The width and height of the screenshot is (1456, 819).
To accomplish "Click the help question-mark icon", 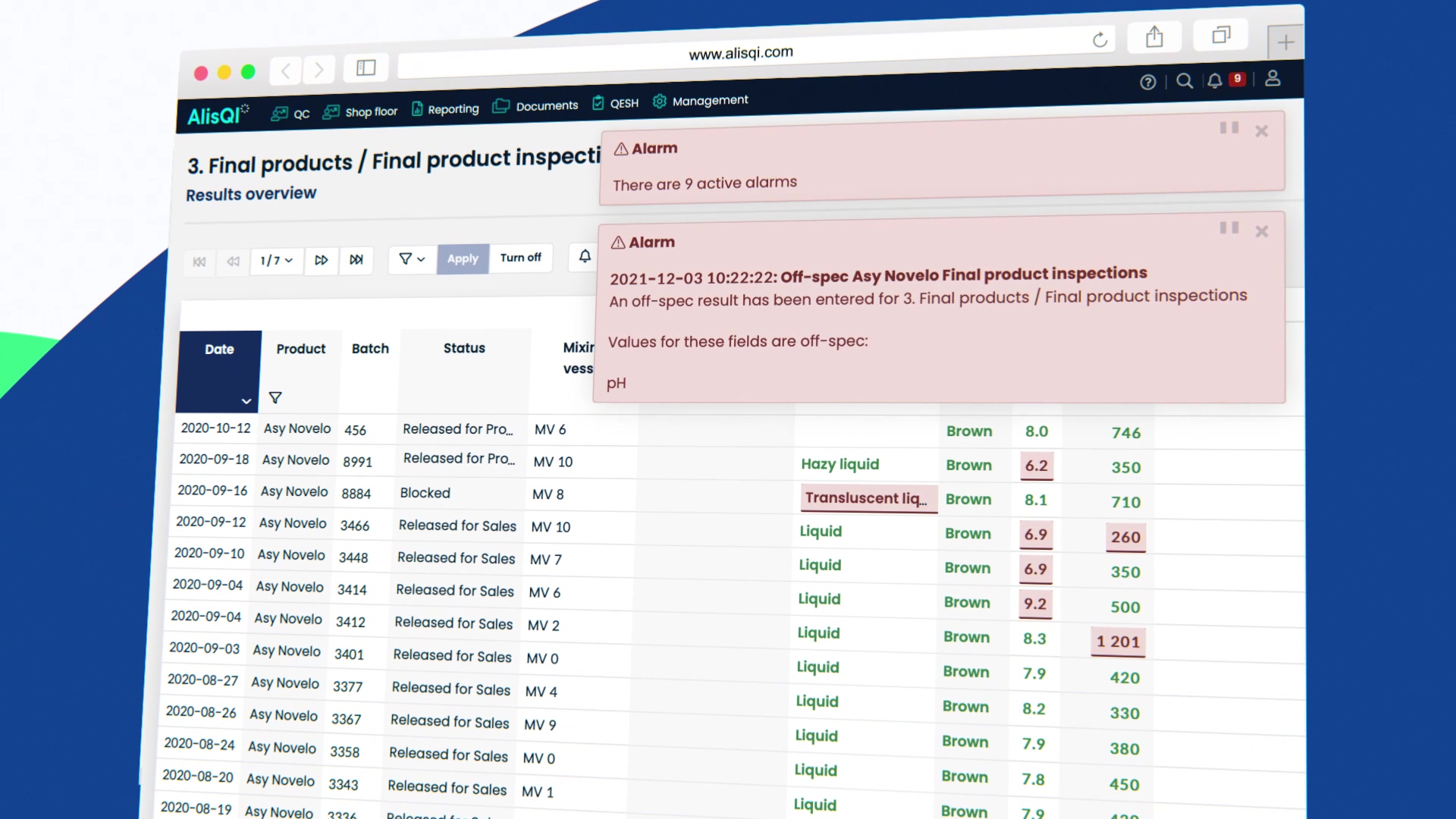I will tap(1147, 82).
